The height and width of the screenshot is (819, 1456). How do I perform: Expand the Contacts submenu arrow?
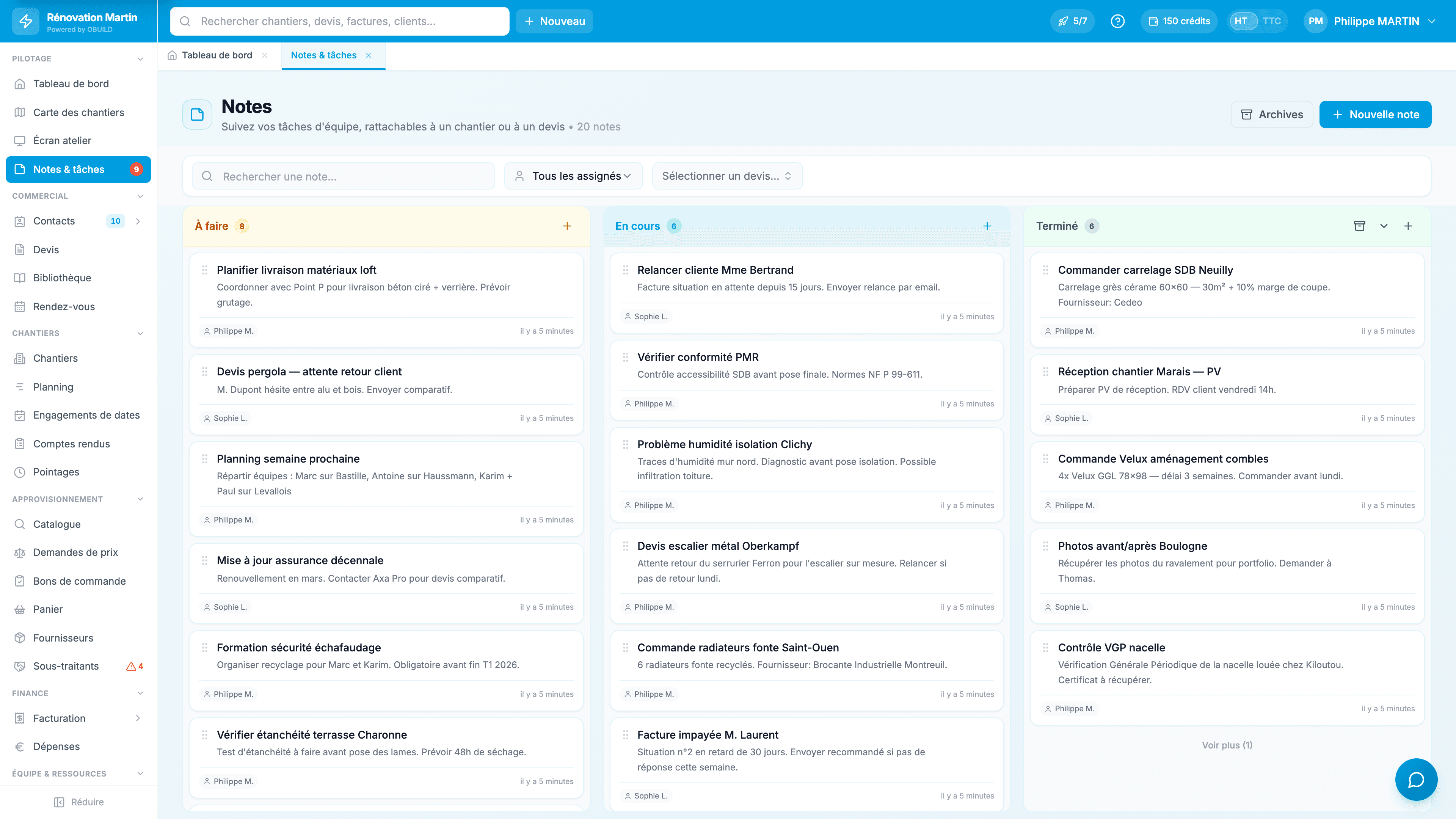pos(138,221)
